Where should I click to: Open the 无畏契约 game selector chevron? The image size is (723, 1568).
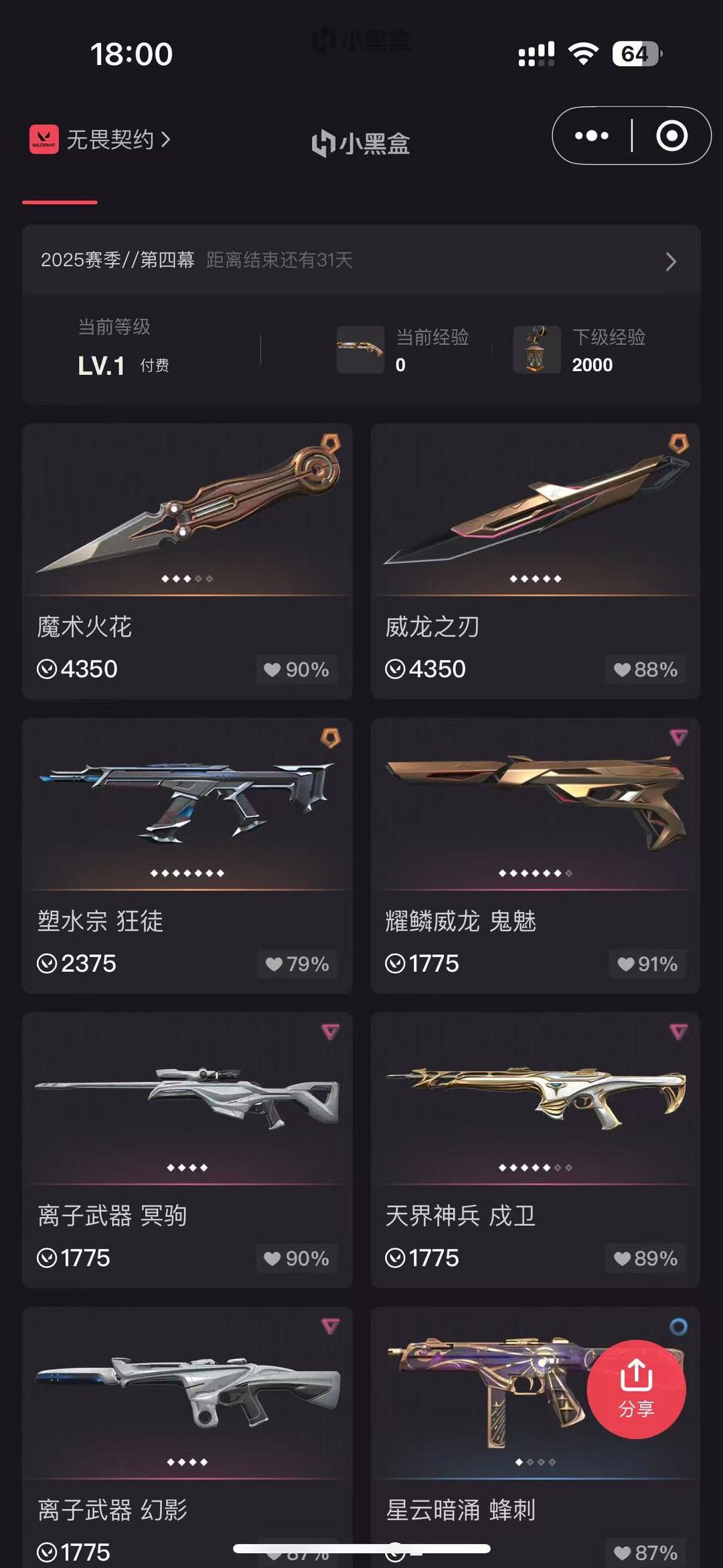(x=165, y=139)
